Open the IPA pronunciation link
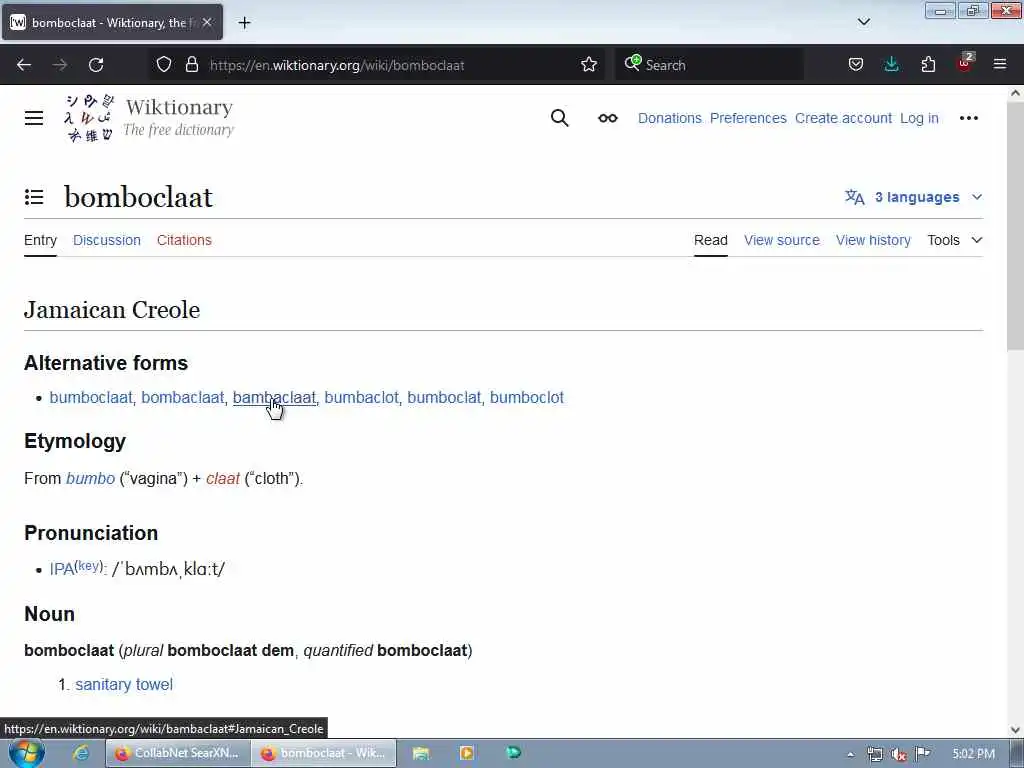The image size is (1024, 768). 61,569
